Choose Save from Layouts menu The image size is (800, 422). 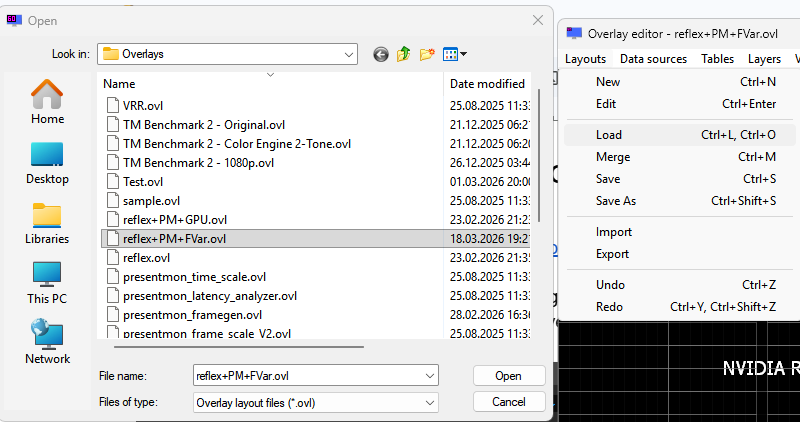coord(680,179)
